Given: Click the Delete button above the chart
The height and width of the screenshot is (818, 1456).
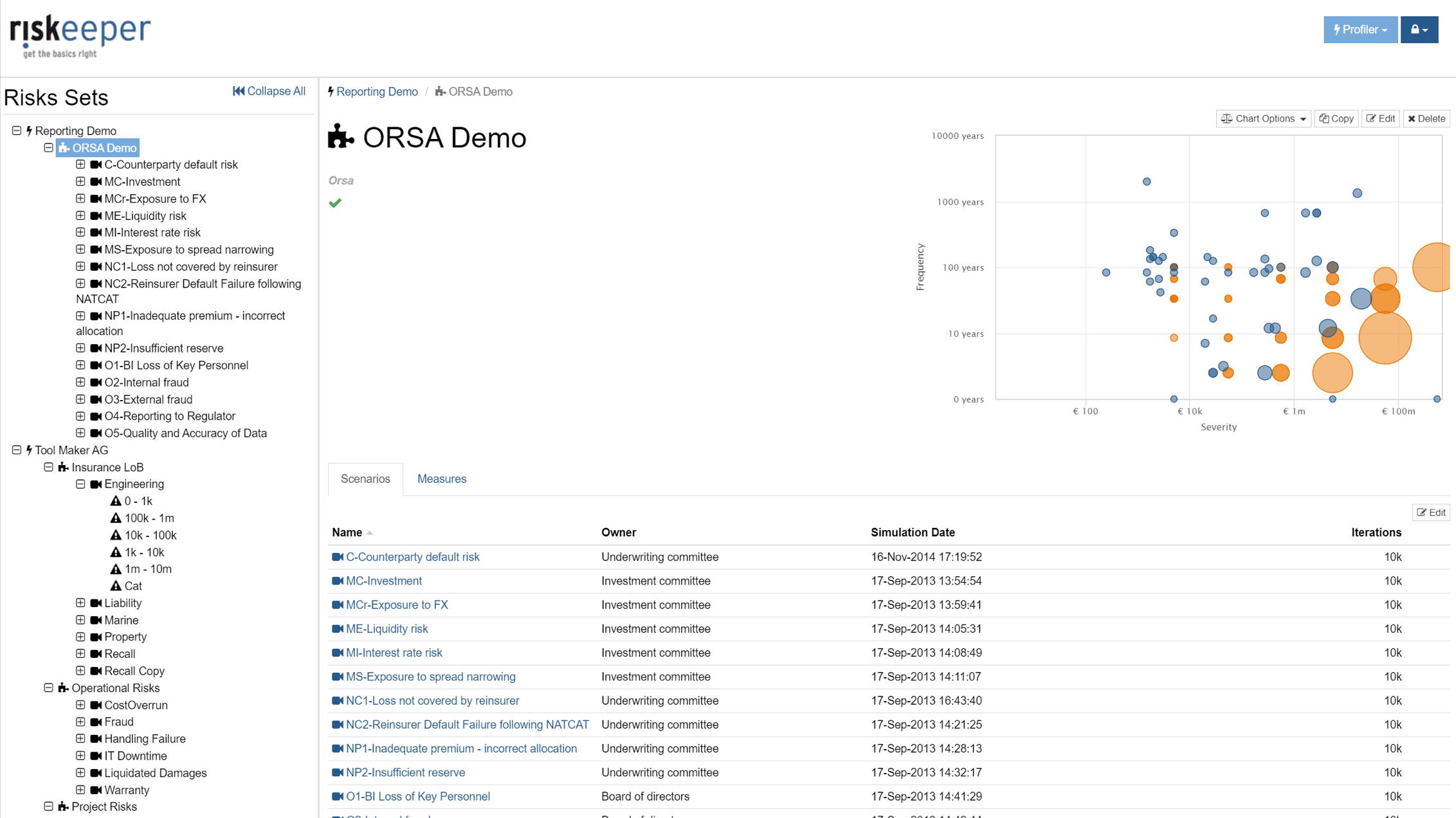Looking at the screenshot, I should (1426, 118).
